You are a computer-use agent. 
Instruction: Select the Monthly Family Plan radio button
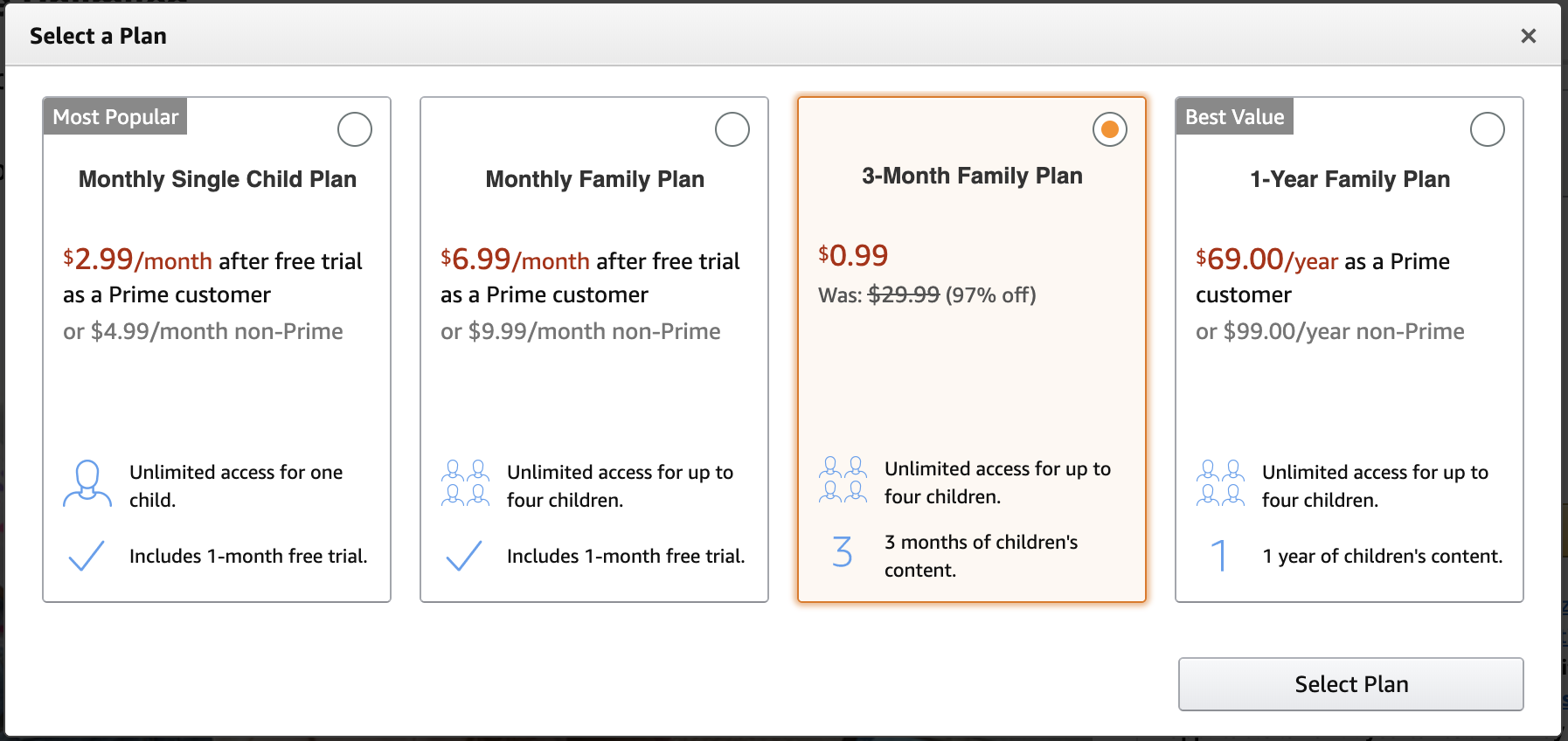click(x=732, y=128)
